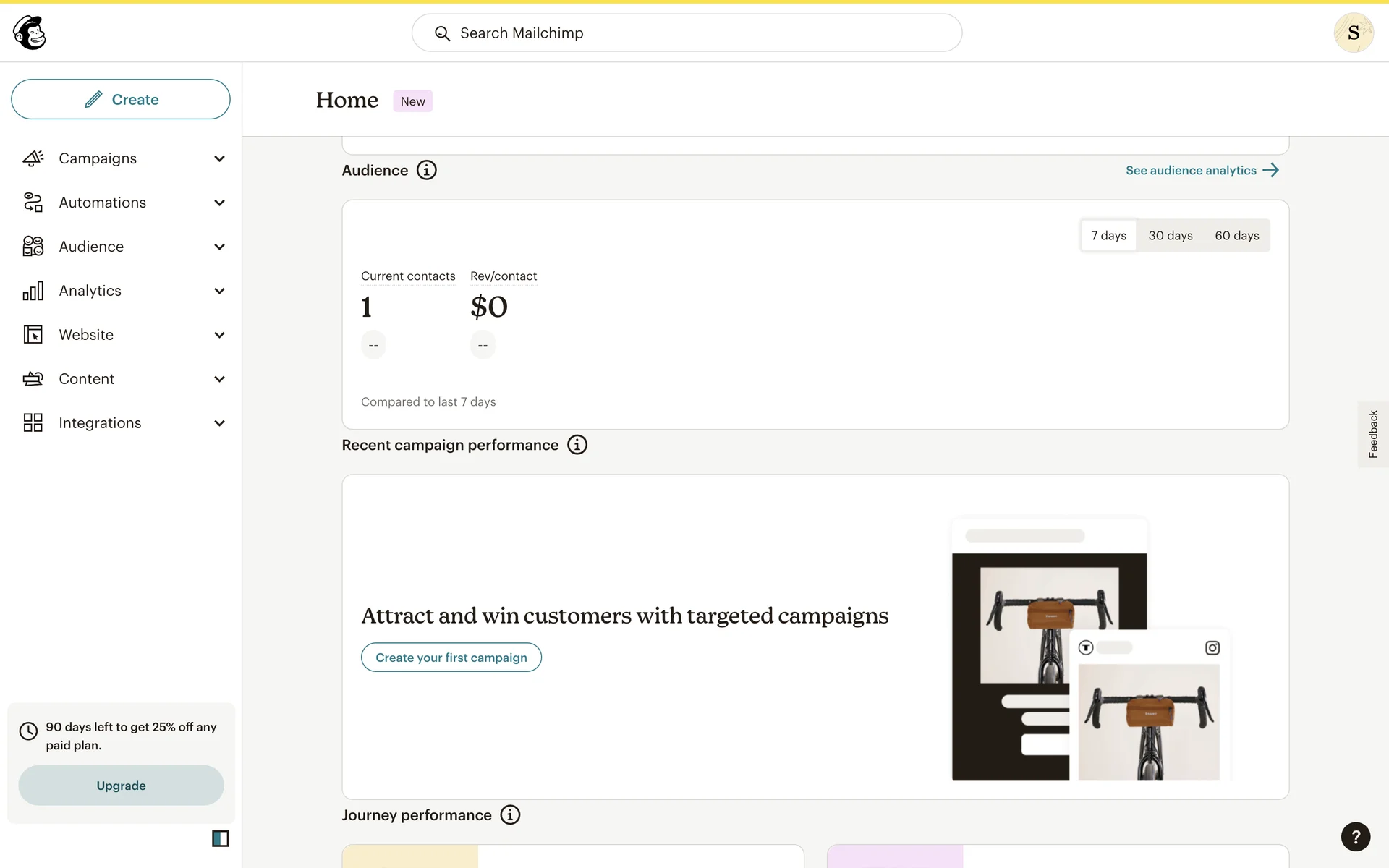This screenshot has height=868, width=1389.
Task: Switch to the 60 days range
Action: (1236, 236)
